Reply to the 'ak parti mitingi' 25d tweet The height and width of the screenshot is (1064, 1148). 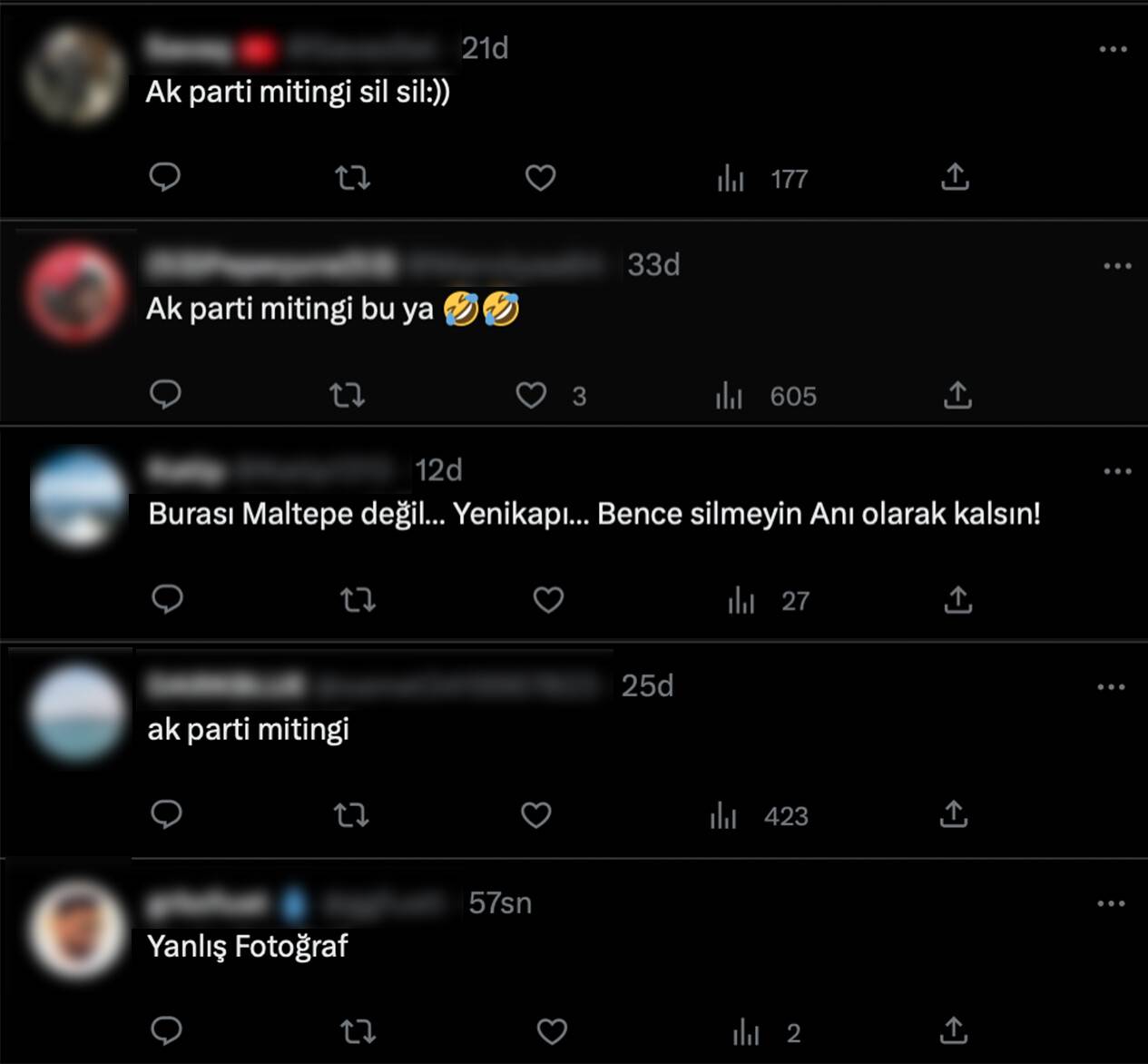tap(166, 814)
